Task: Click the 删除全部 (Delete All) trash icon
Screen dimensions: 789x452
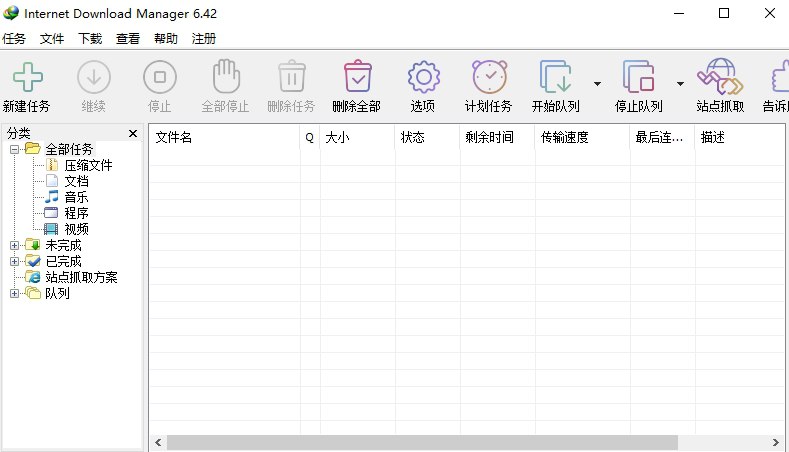Action: coord(356,78)
